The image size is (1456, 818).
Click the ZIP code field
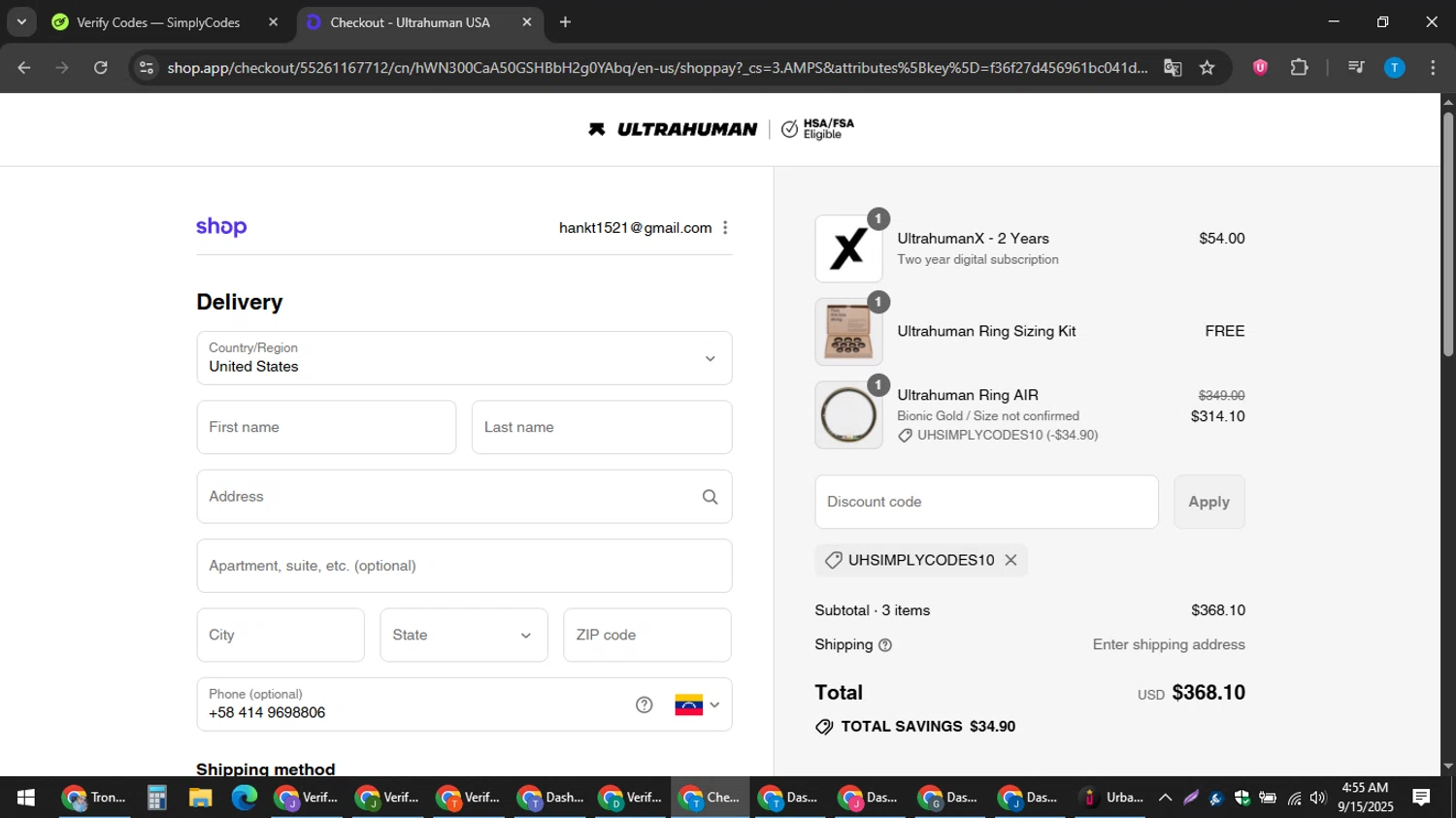pyautogui.click(x=647, y=636)
